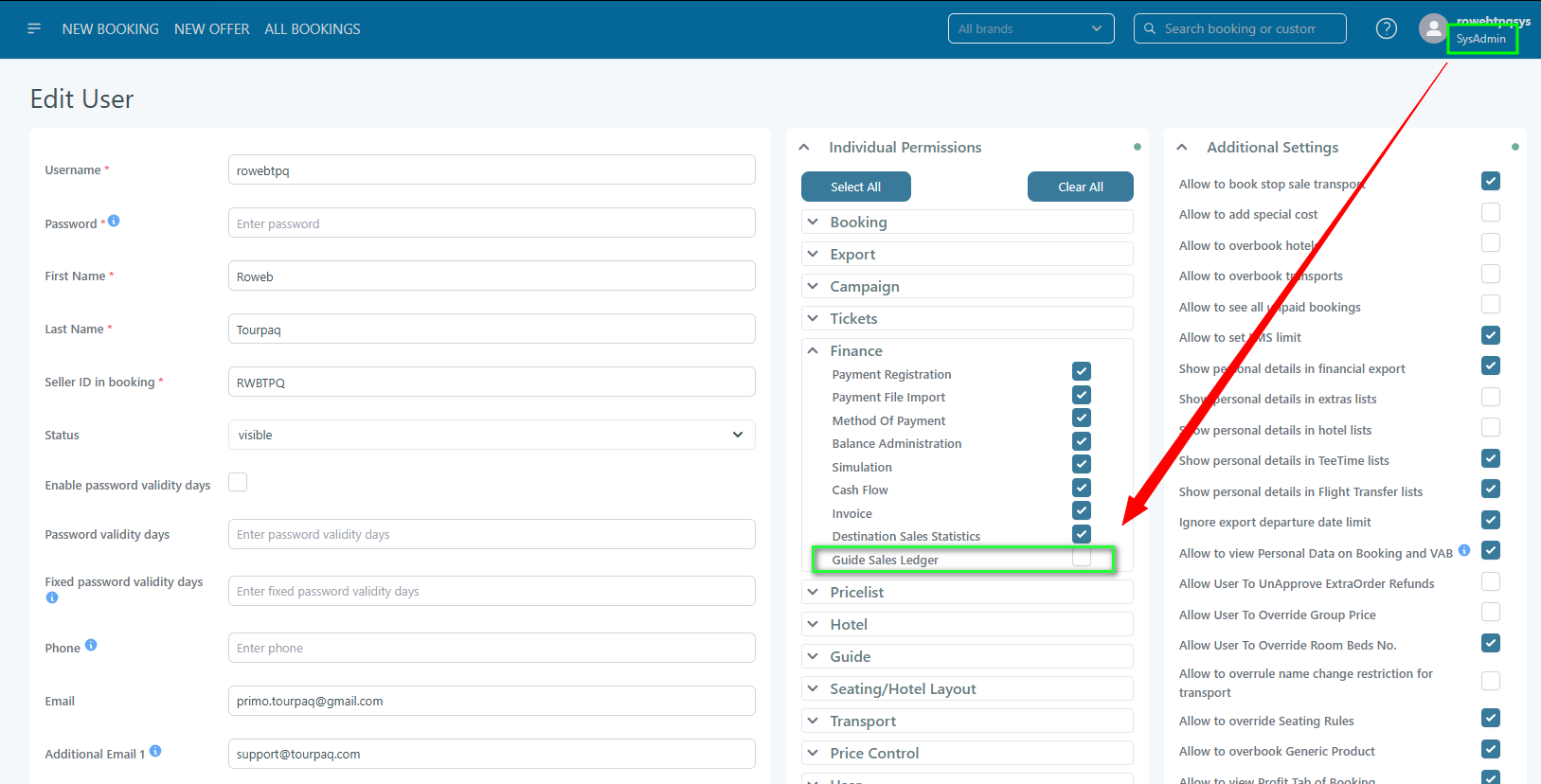Click the info icon beside Phone label
The width and height of the screenshot is (1541, 784).
click(91, 645)
